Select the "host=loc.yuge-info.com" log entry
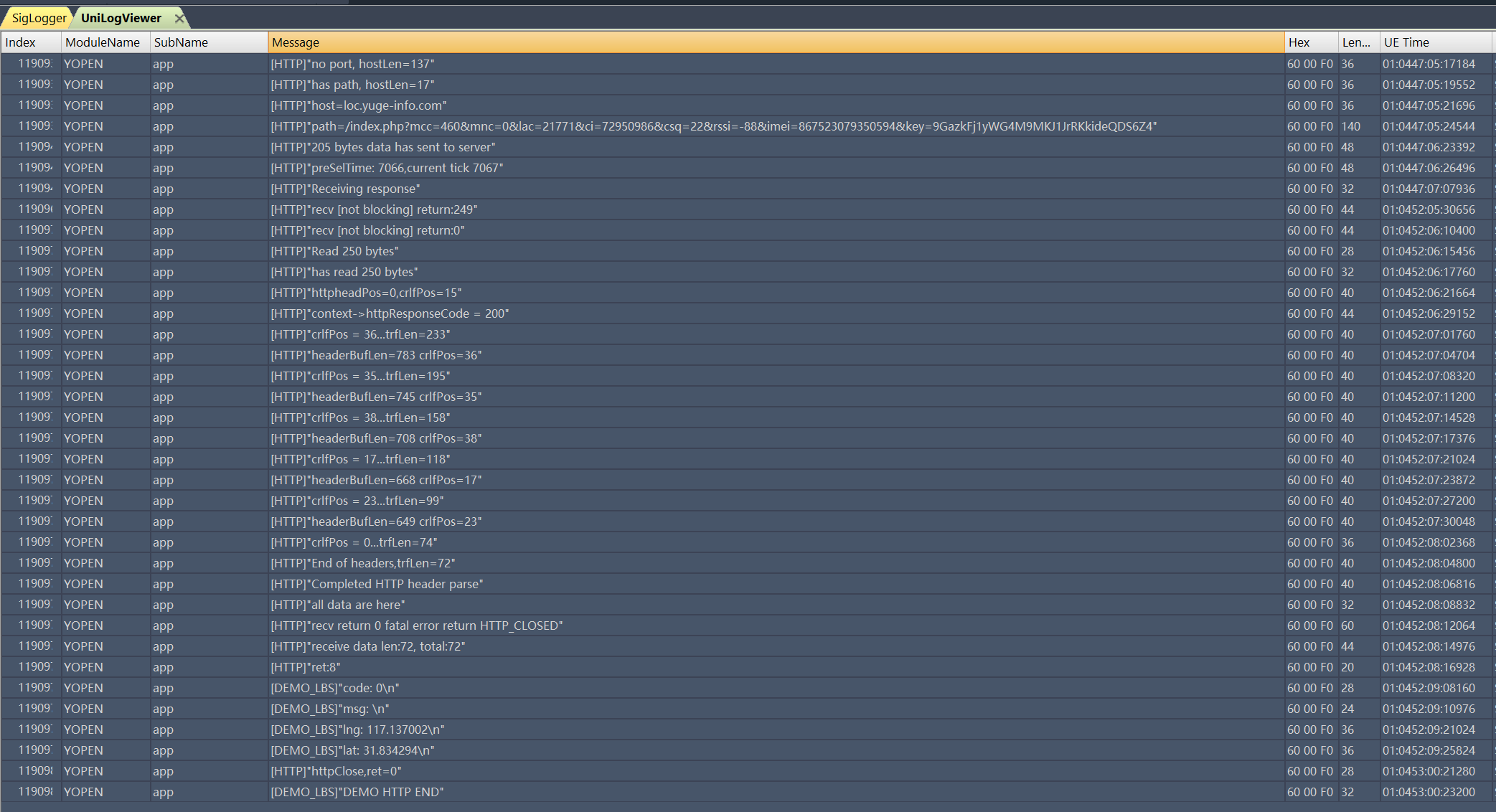The image size is (1496, 812). tap(746, 105)
